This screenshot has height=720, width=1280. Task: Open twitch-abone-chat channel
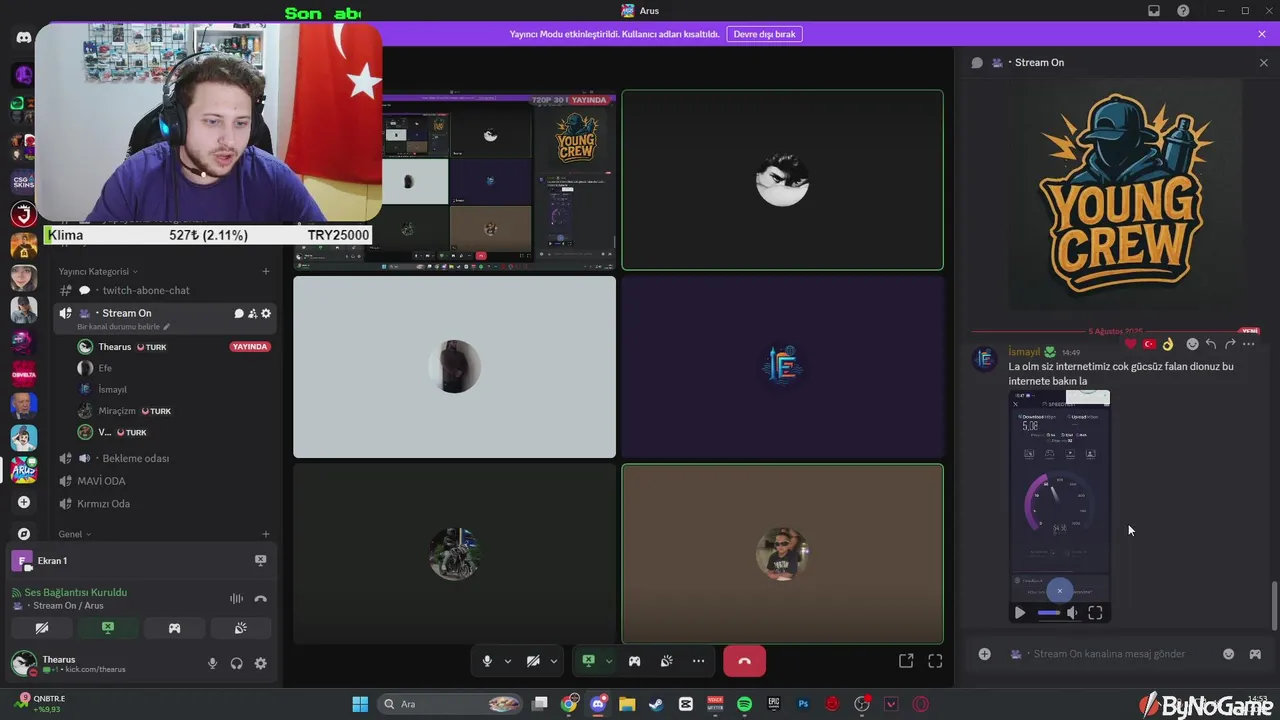(146, 290)
